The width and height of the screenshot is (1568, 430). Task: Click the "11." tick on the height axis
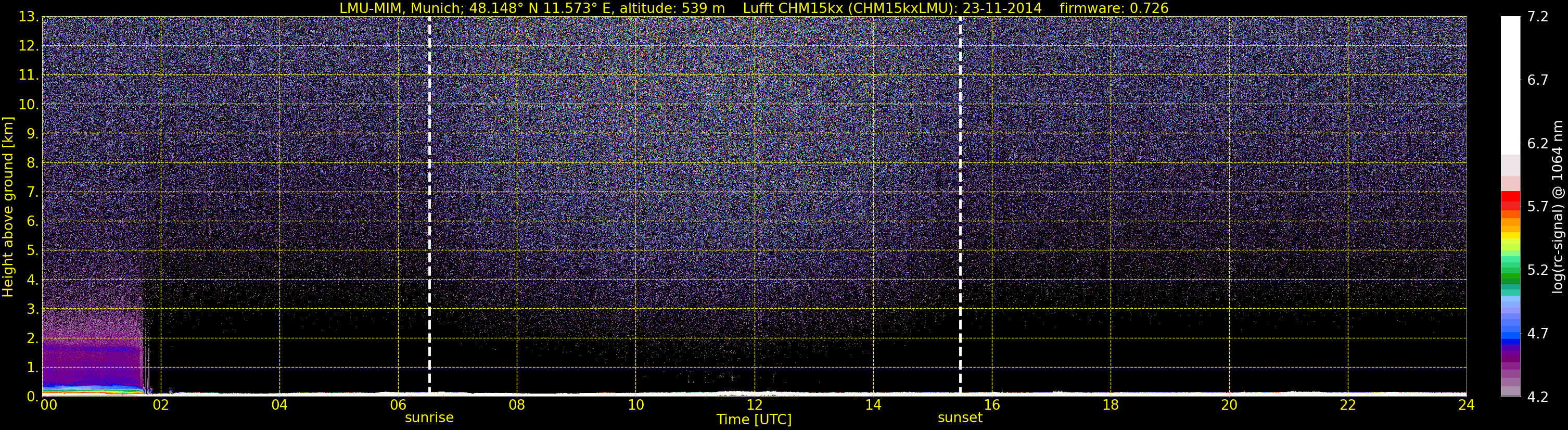[x=29, y=75]
